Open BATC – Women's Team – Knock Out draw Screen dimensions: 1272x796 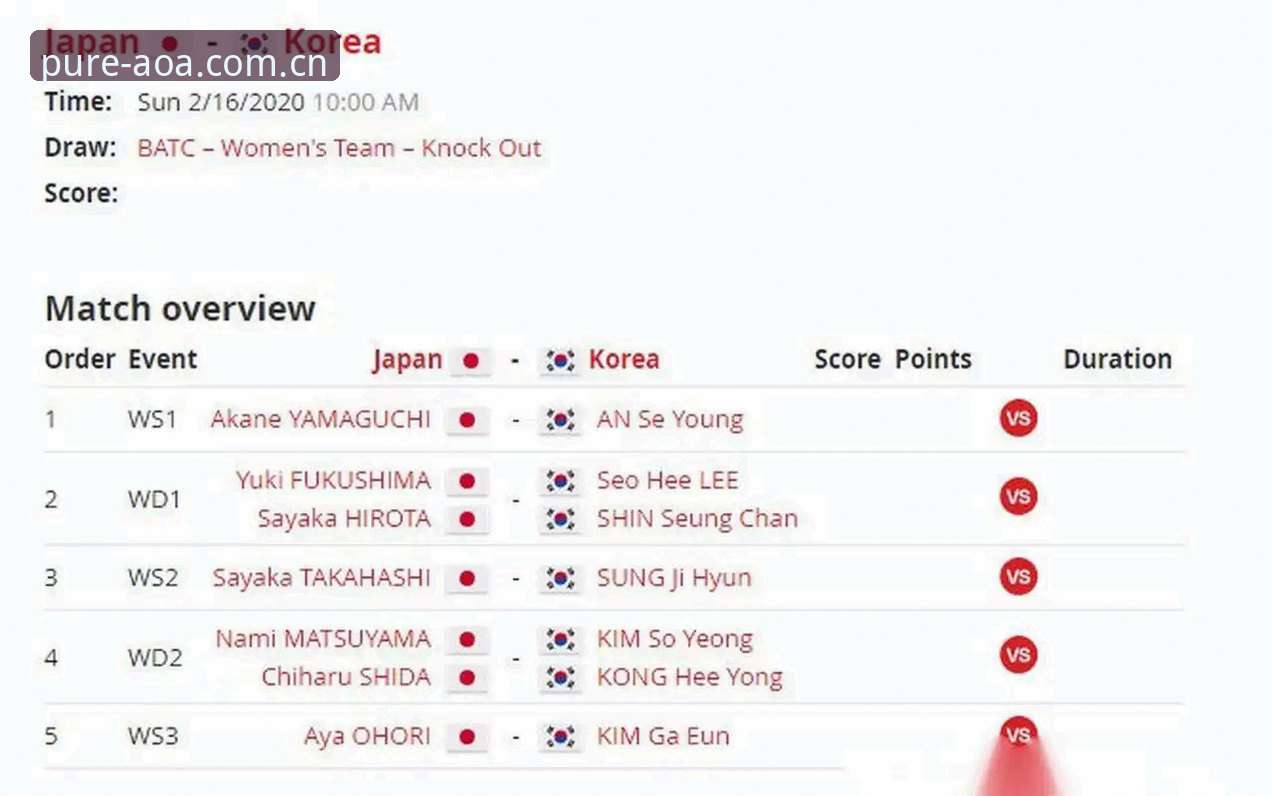coord(339,148)
